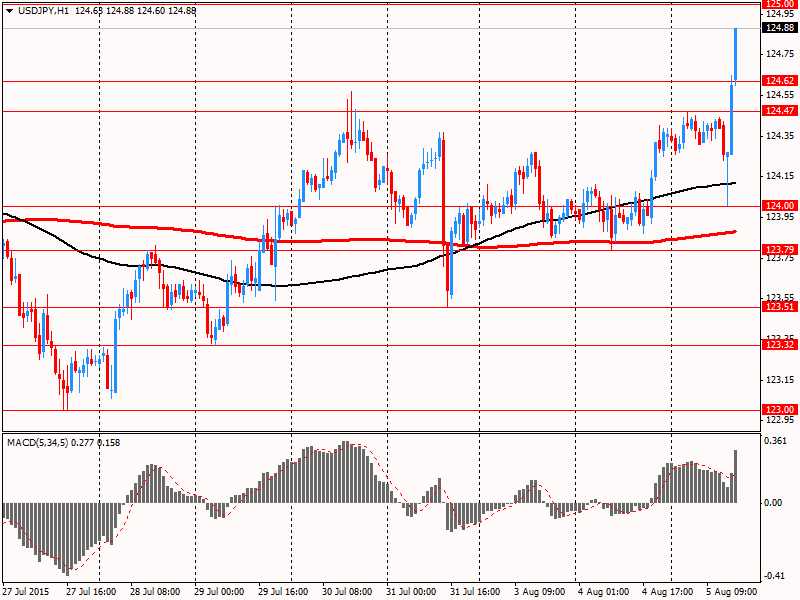This screenshot has width=800, height=600.
Task: Click the 27 Jul 16:00 time axis label
Action: point(91,592)
